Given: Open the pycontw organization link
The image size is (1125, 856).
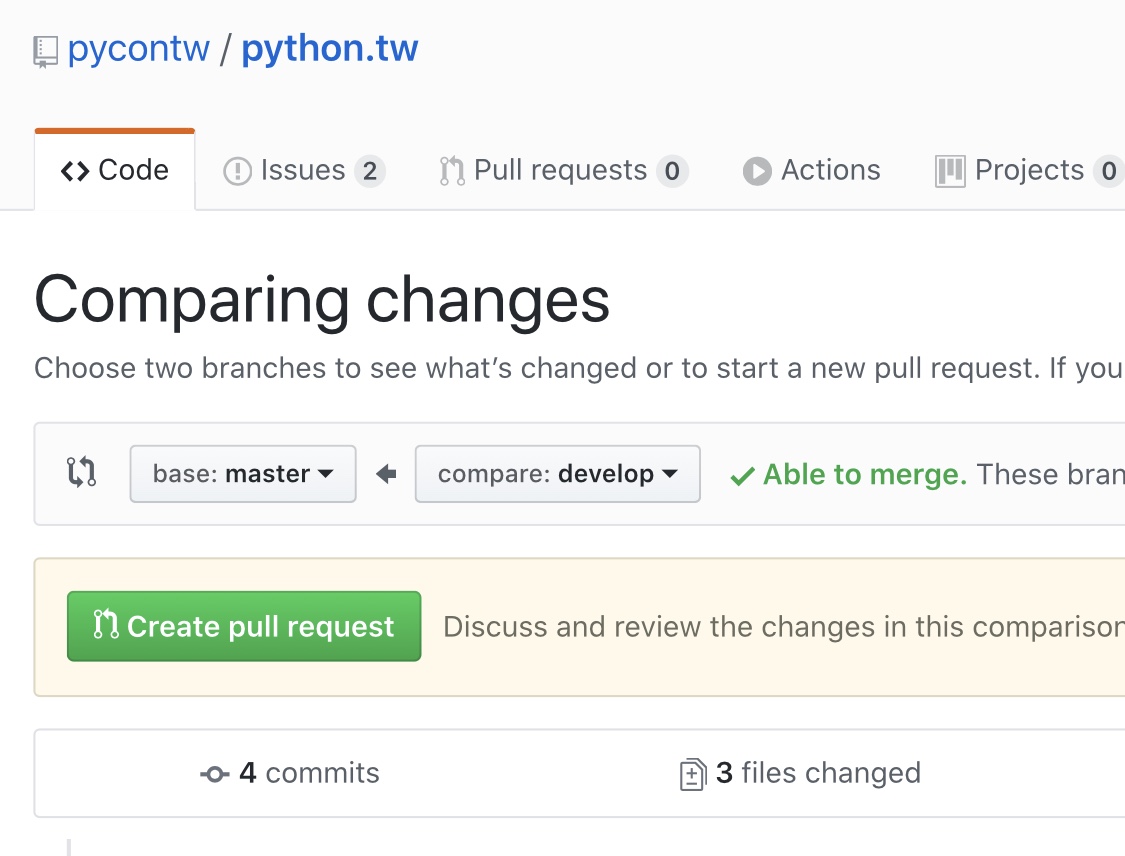Looking at the screenshot, I should [139, 46].
